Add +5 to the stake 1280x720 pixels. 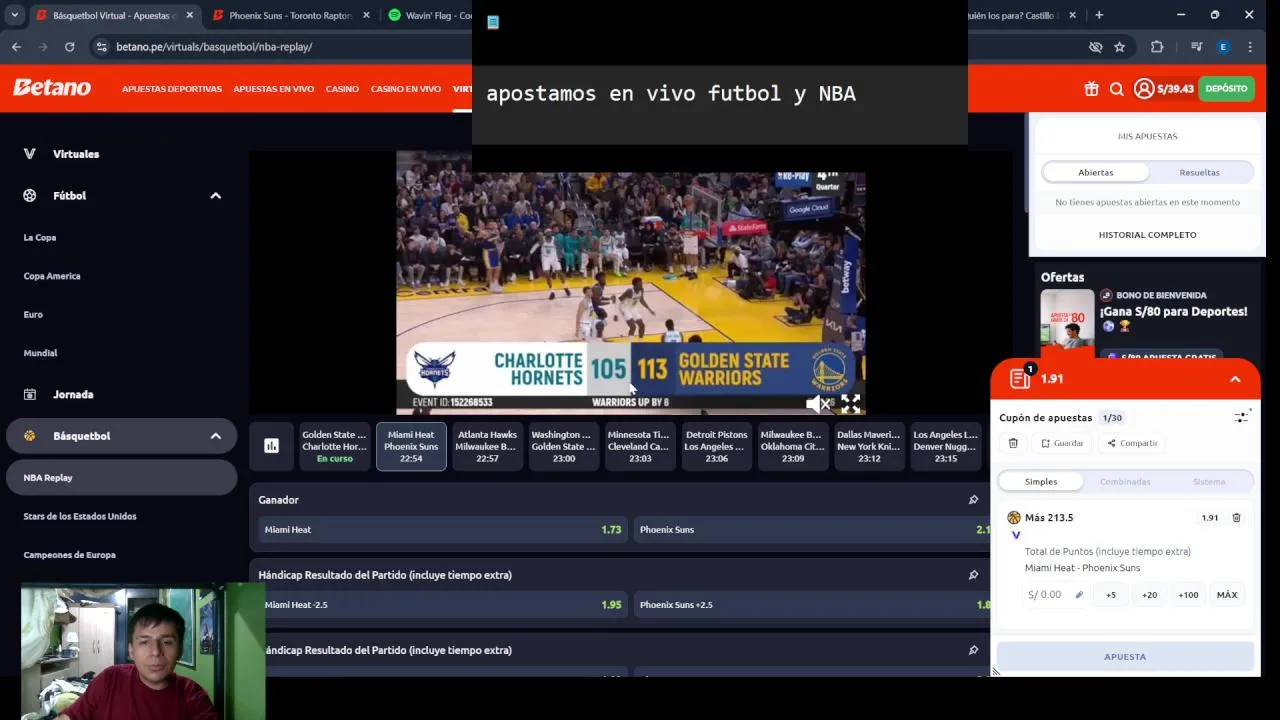[x=1111, y=595]
